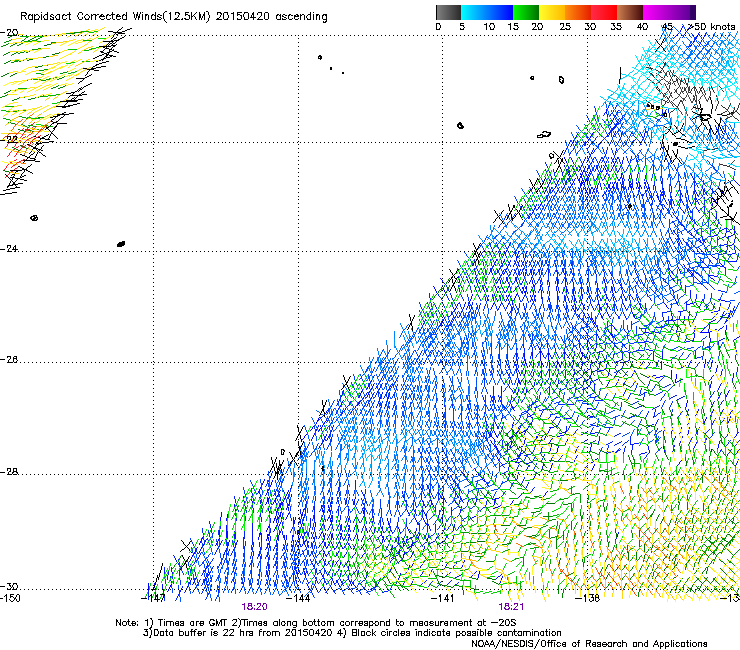740x650 pixels.
Task: Click the 'Data buffer is 22 hrs' note
Action: point(352,633)
